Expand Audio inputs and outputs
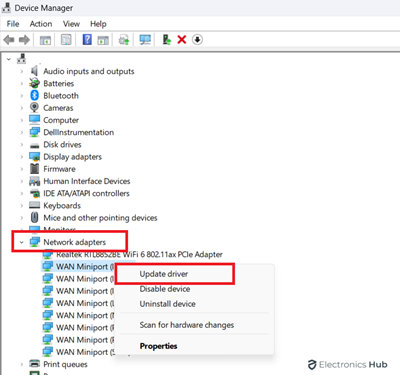This screenshot has height=375, width=400. [22, 71]
